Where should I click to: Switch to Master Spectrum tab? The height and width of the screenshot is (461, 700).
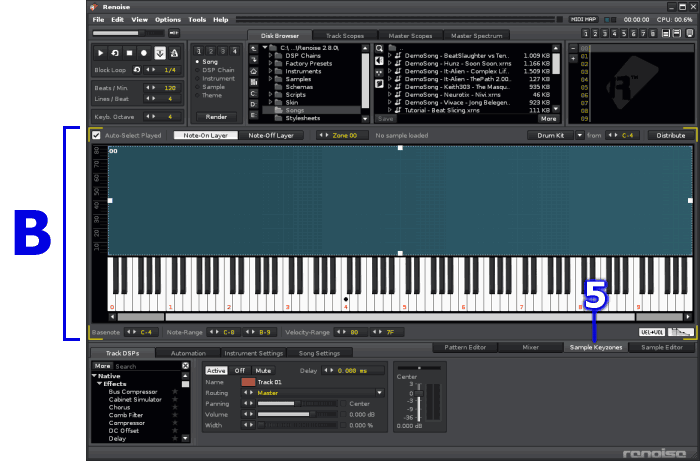coord(476,36)
